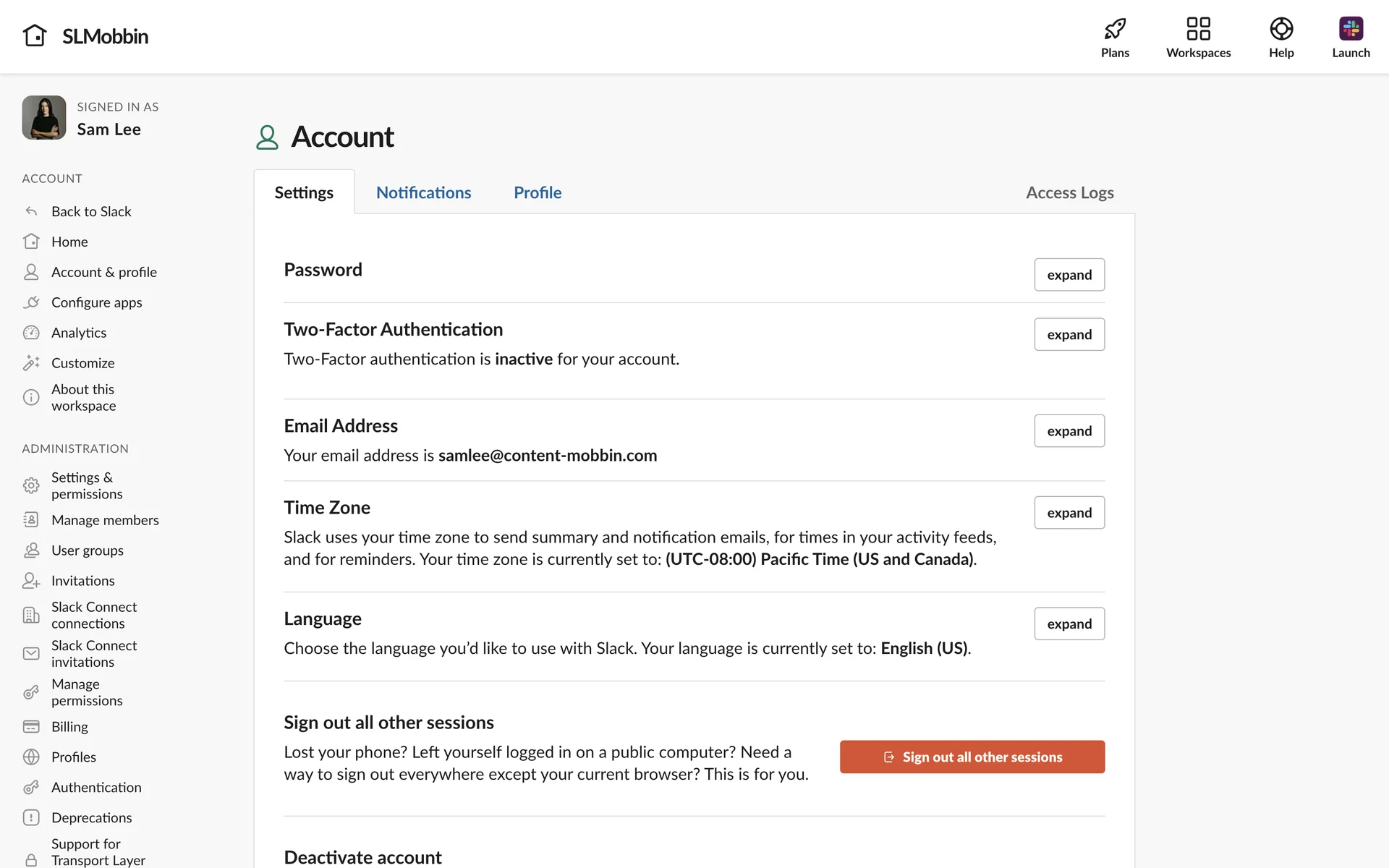
Task: Click the SLMobbin home icon
Action: pyautogui.click(x=35, y=35)
